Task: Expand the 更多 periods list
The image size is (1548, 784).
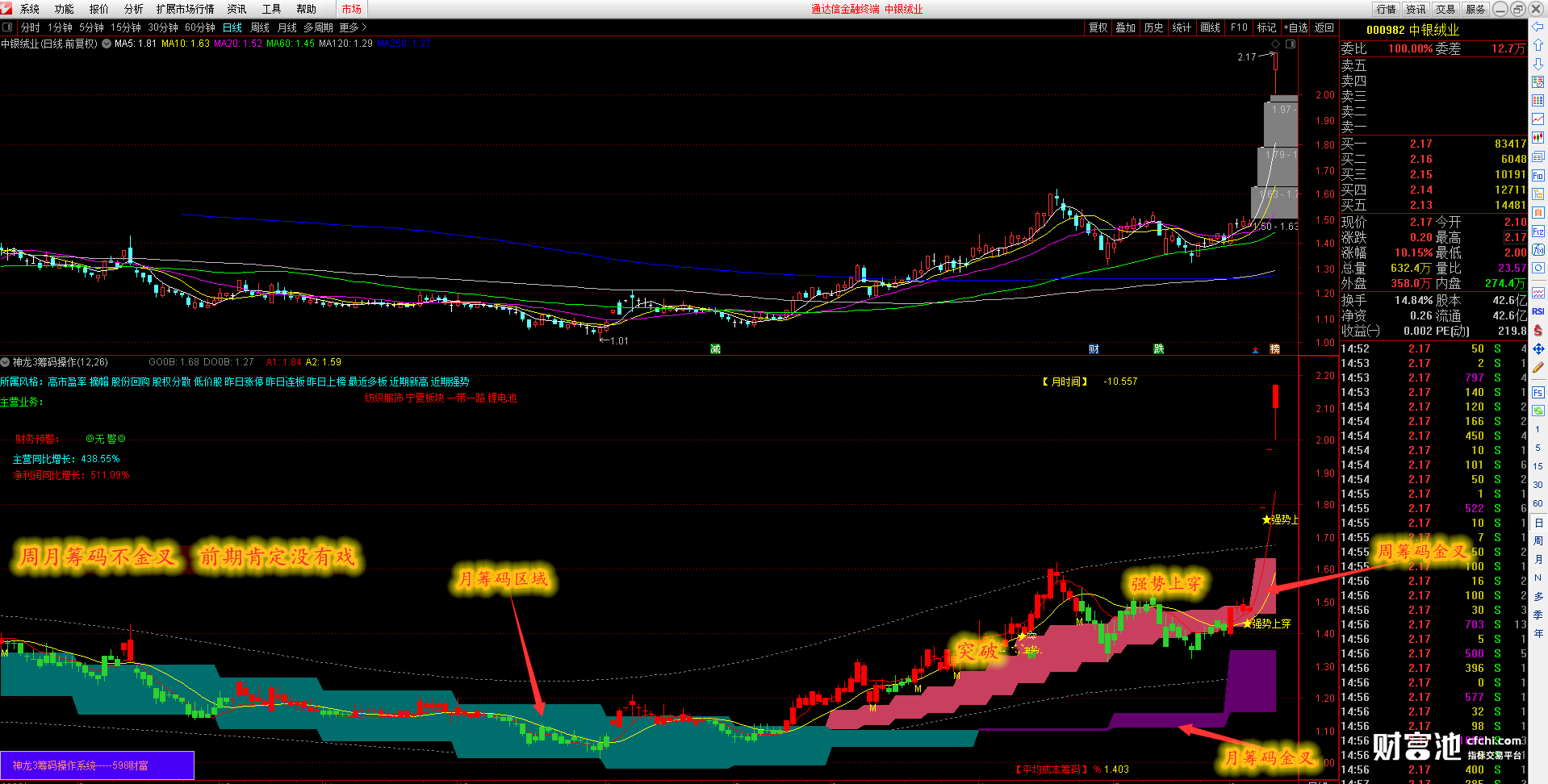Action: 353,27
